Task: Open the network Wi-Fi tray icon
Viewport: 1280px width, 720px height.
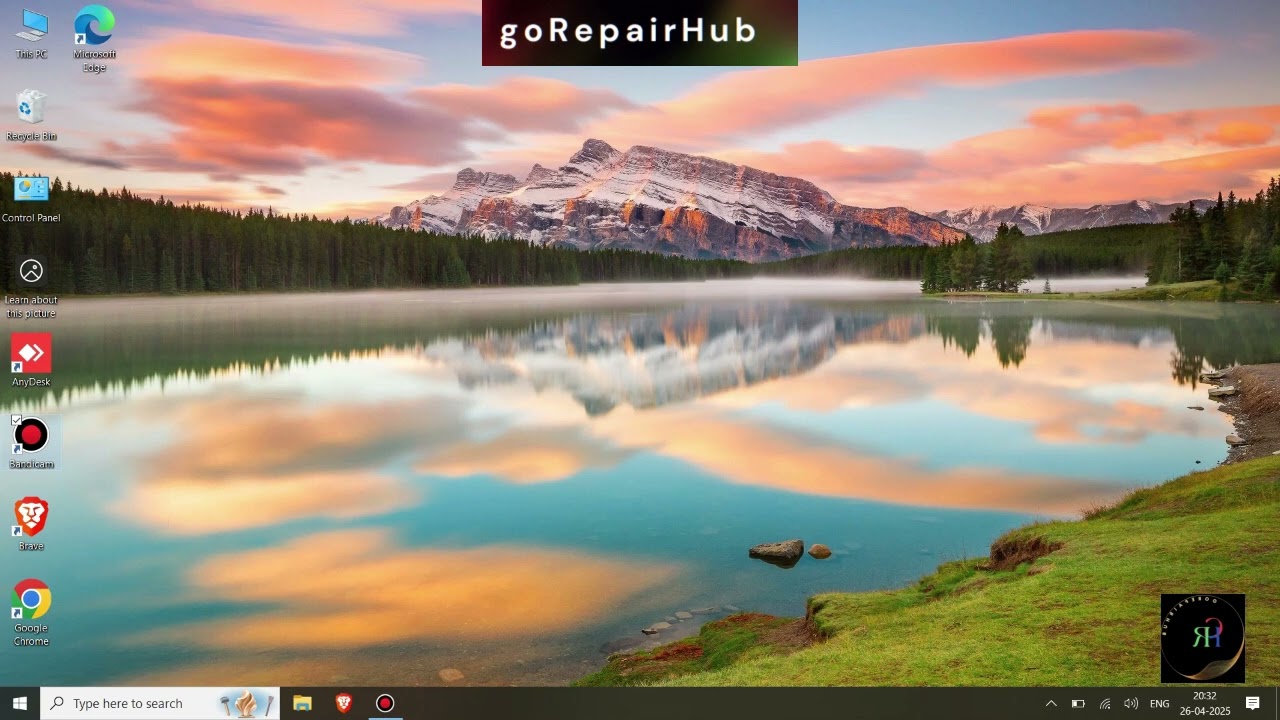Action: (1105, 703)
